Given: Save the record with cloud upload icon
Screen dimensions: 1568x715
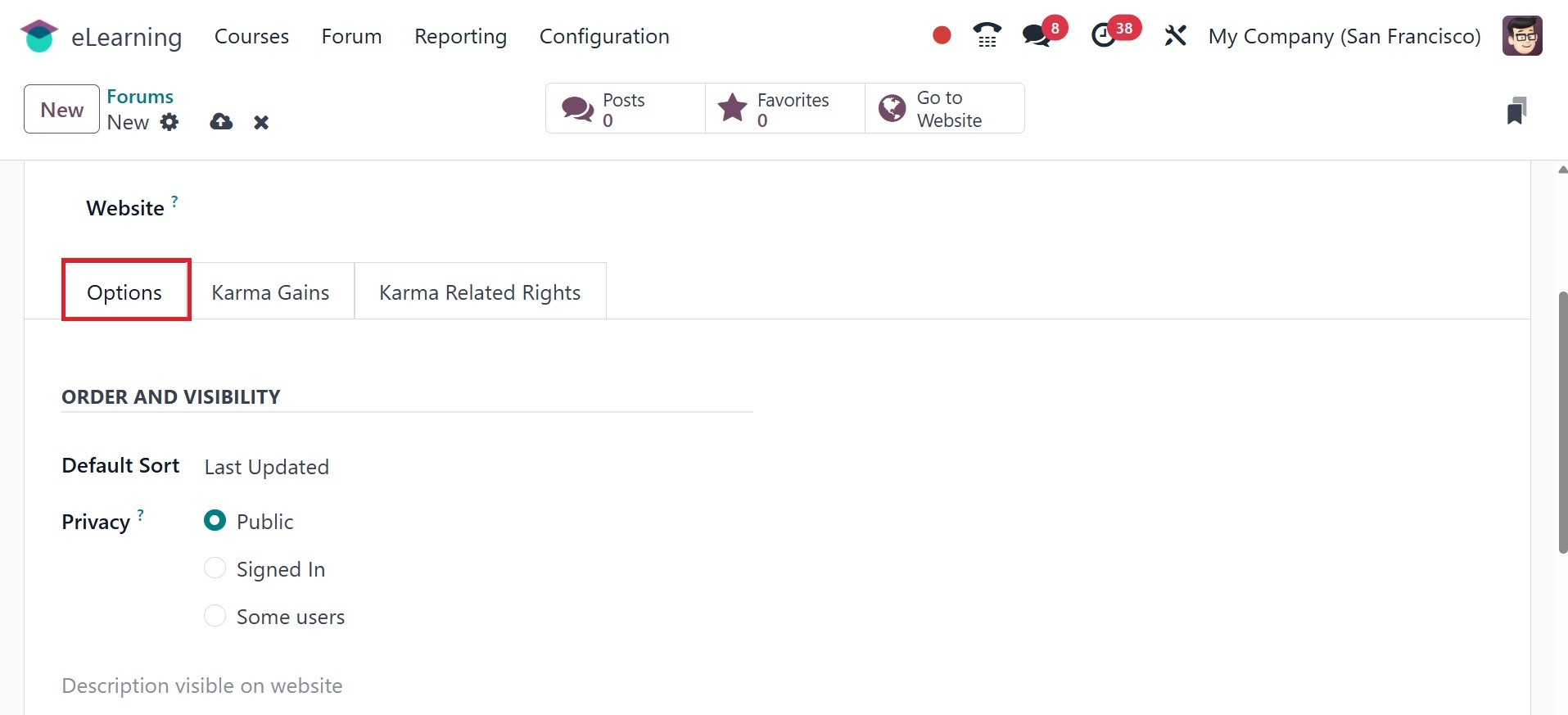Looking at the screenshot, I should click(x=221, y=122).
